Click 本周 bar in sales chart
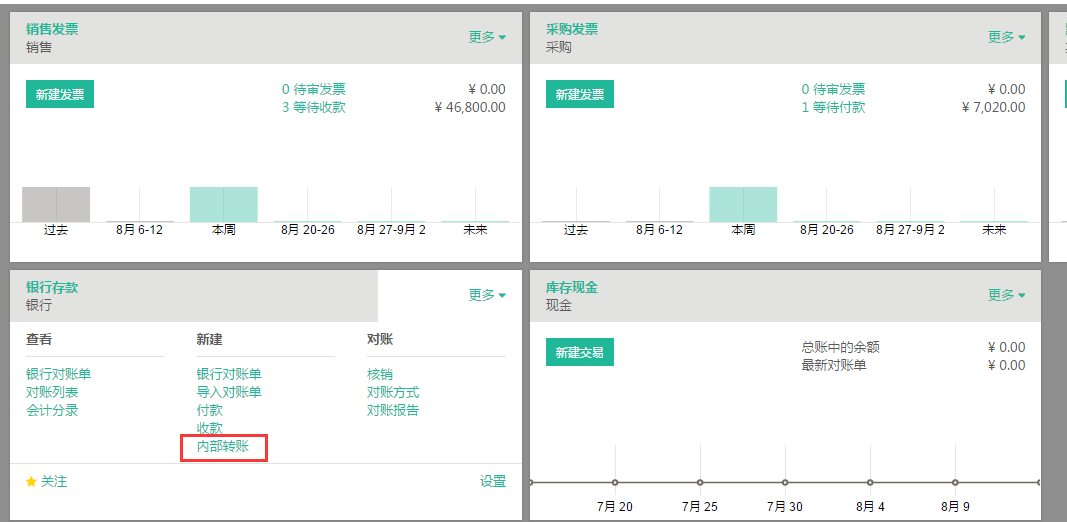 coord(223,204)
